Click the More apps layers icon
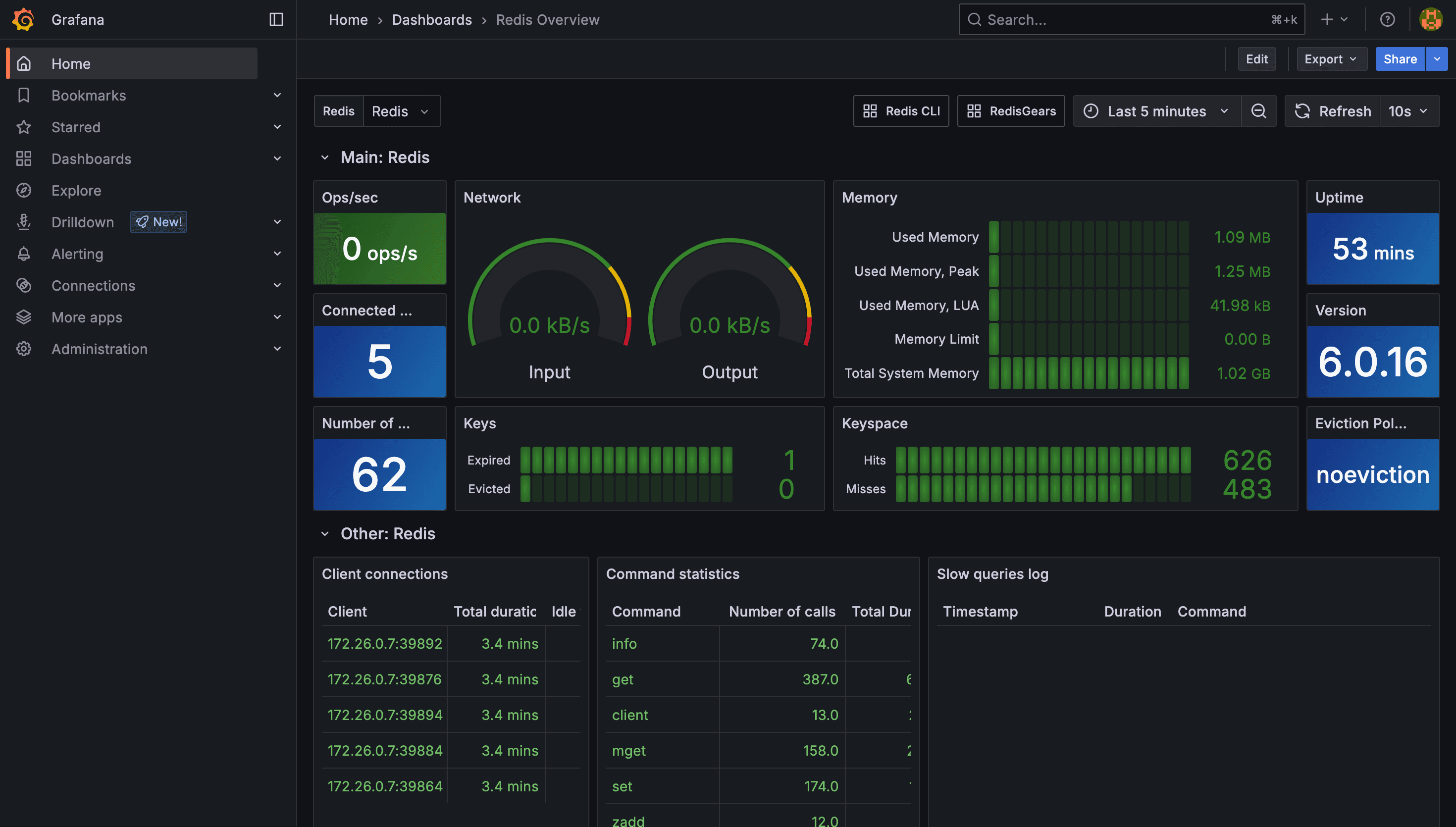1456x827 pixels. [x=24, y=317]
